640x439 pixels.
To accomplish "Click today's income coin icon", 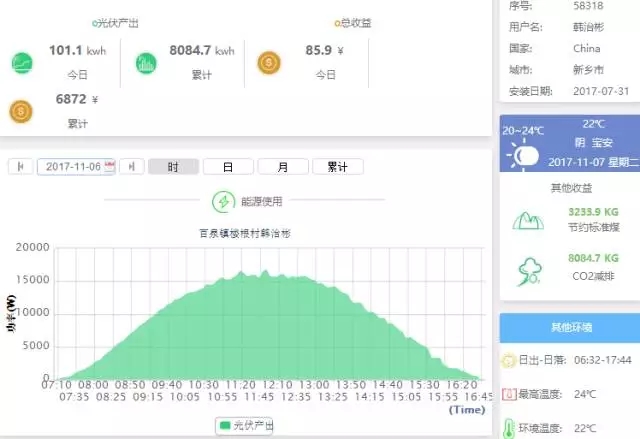I will click(x=269, y=63).
